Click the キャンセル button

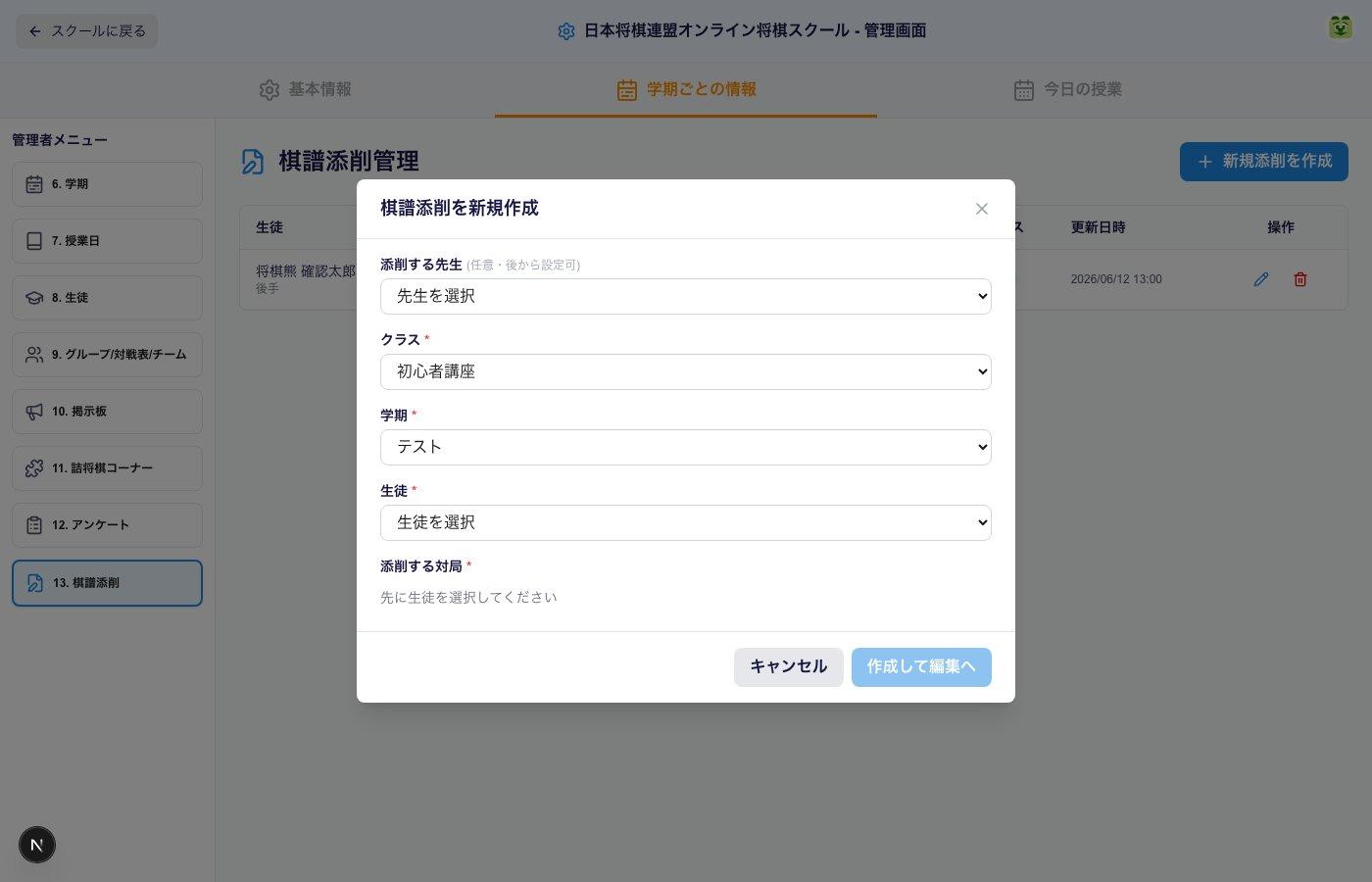point(789,667)
